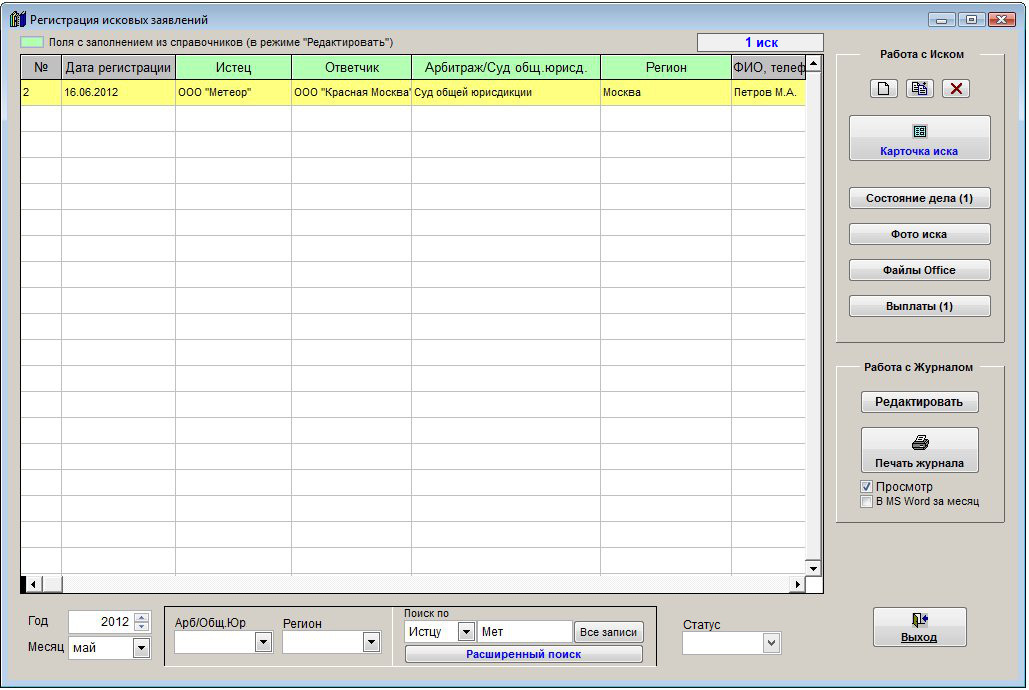1029x690 pixels.
Task: Open Фото иска
Action: point(919,234)
